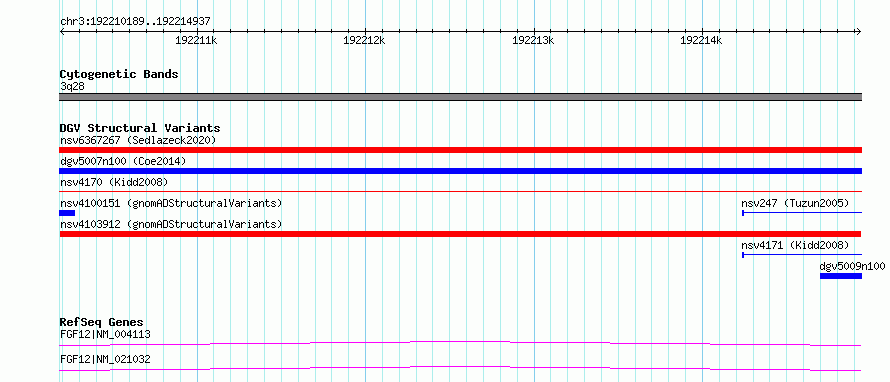Image resolution: width=890 pixels, height=382 pixels.
Task: Click the nsv247 thin blue feature line
Action: tap(802, 213)
